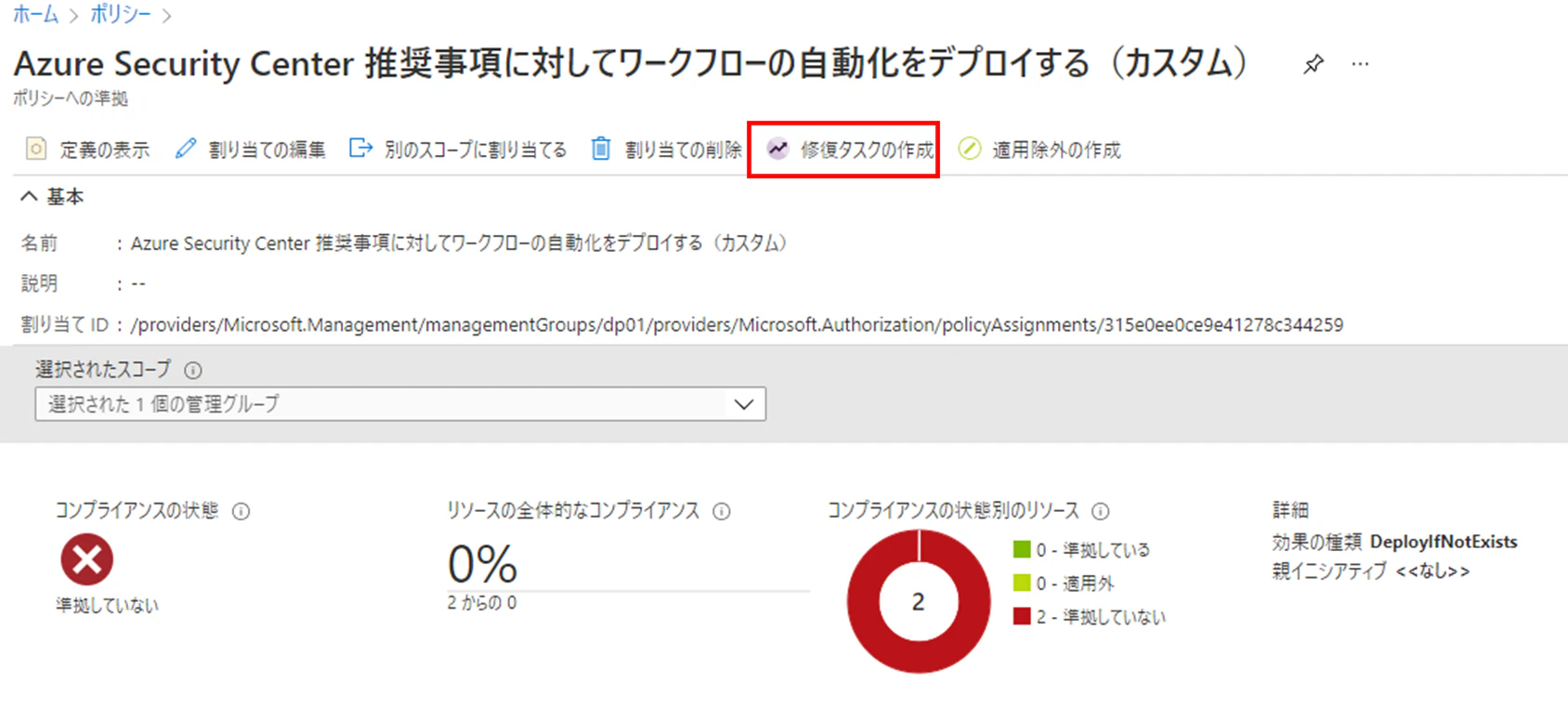Viewport: 1568px width, 709px height.
Task: Click the yellow-green 適用外 legend swatch
Action: point(1022,583)
